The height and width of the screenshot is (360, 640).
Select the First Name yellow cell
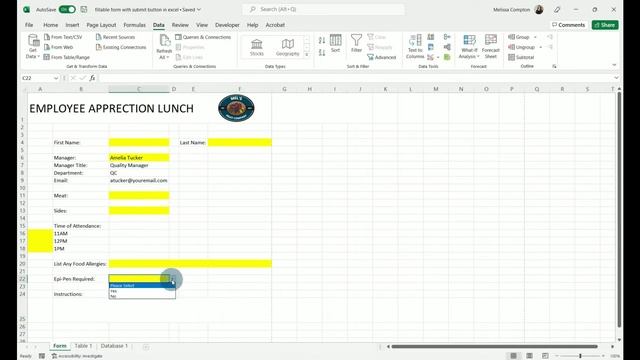click(x=139, y=142)
